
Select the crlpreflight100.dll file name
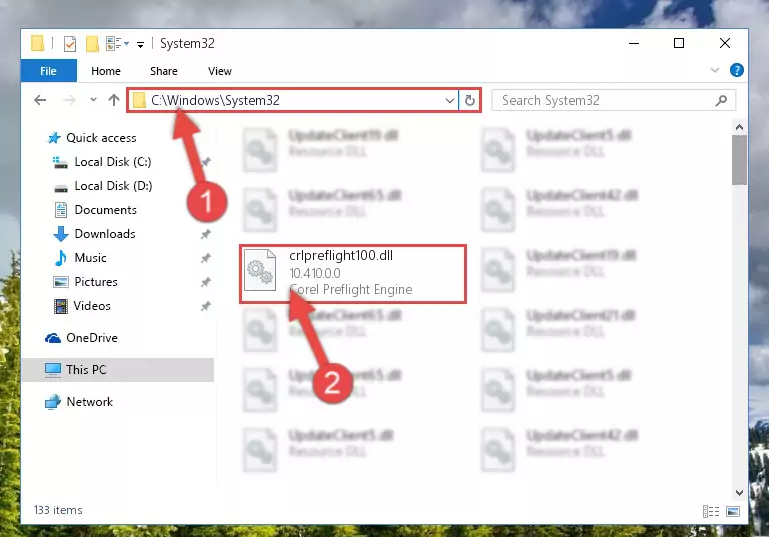(341, 256)
